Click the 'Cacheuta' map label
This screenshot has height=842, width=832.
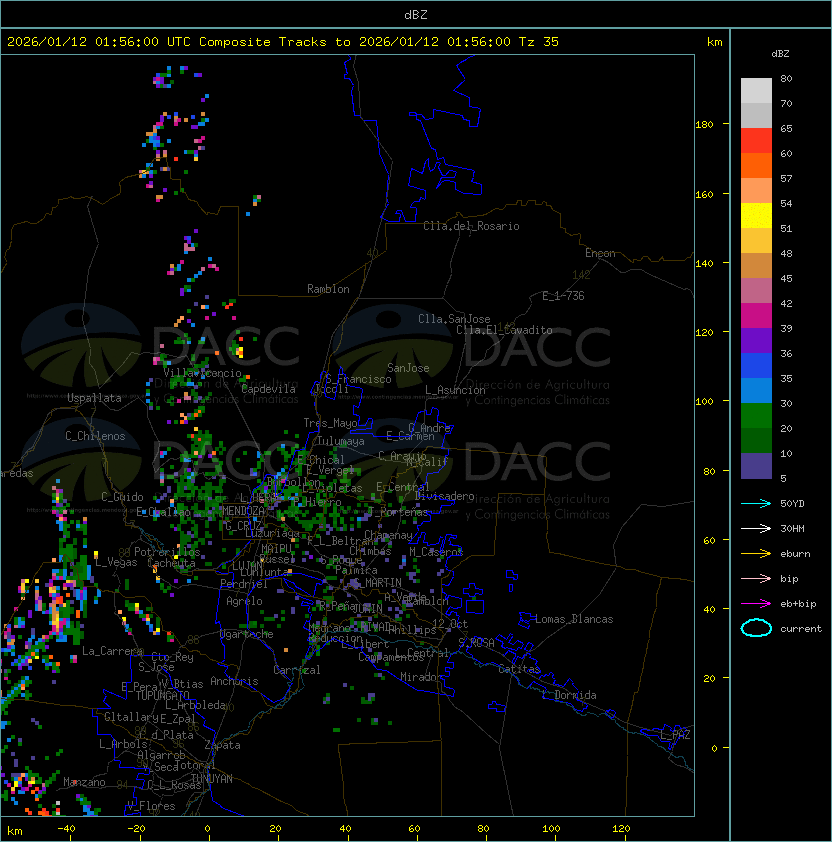point(171,563)
